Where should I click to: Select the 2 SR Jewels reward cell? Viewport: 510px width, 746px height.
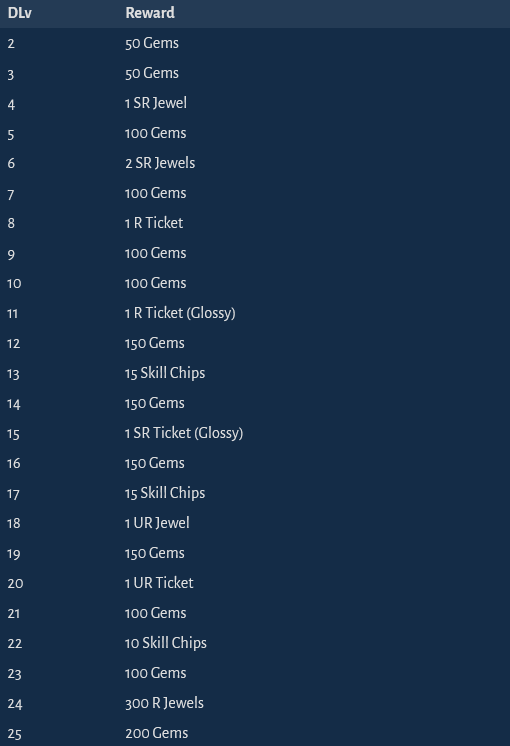160,163
